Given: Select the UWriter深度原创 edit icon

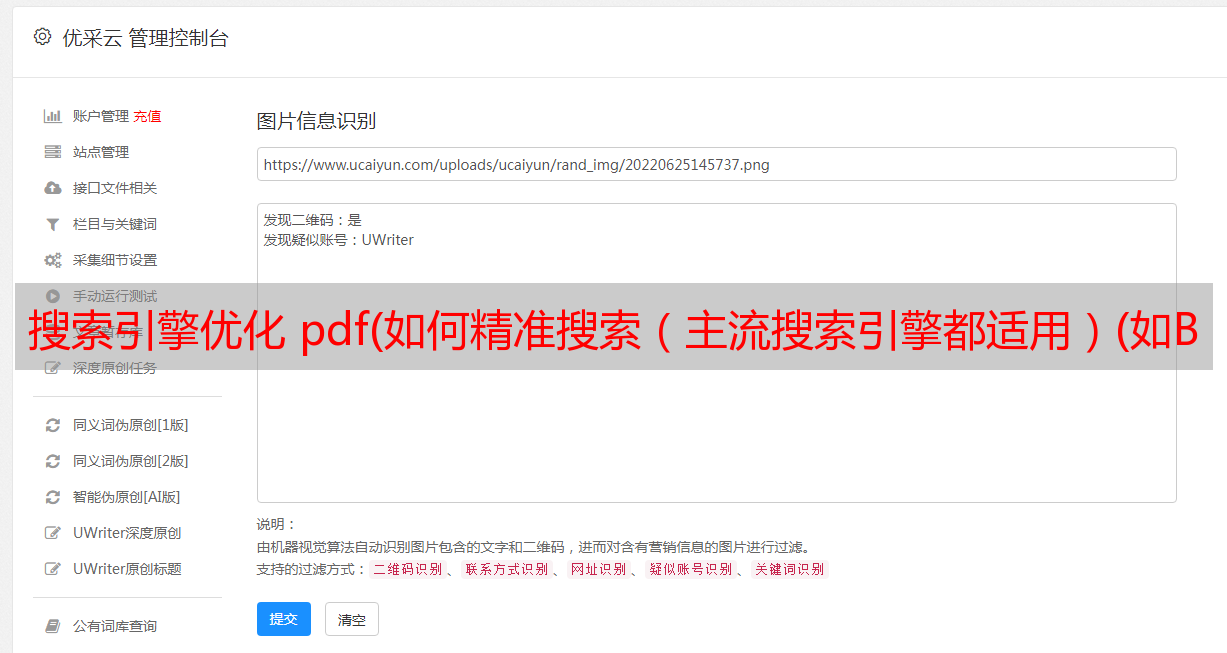Looking at the screenshot, I should point(53,533).
